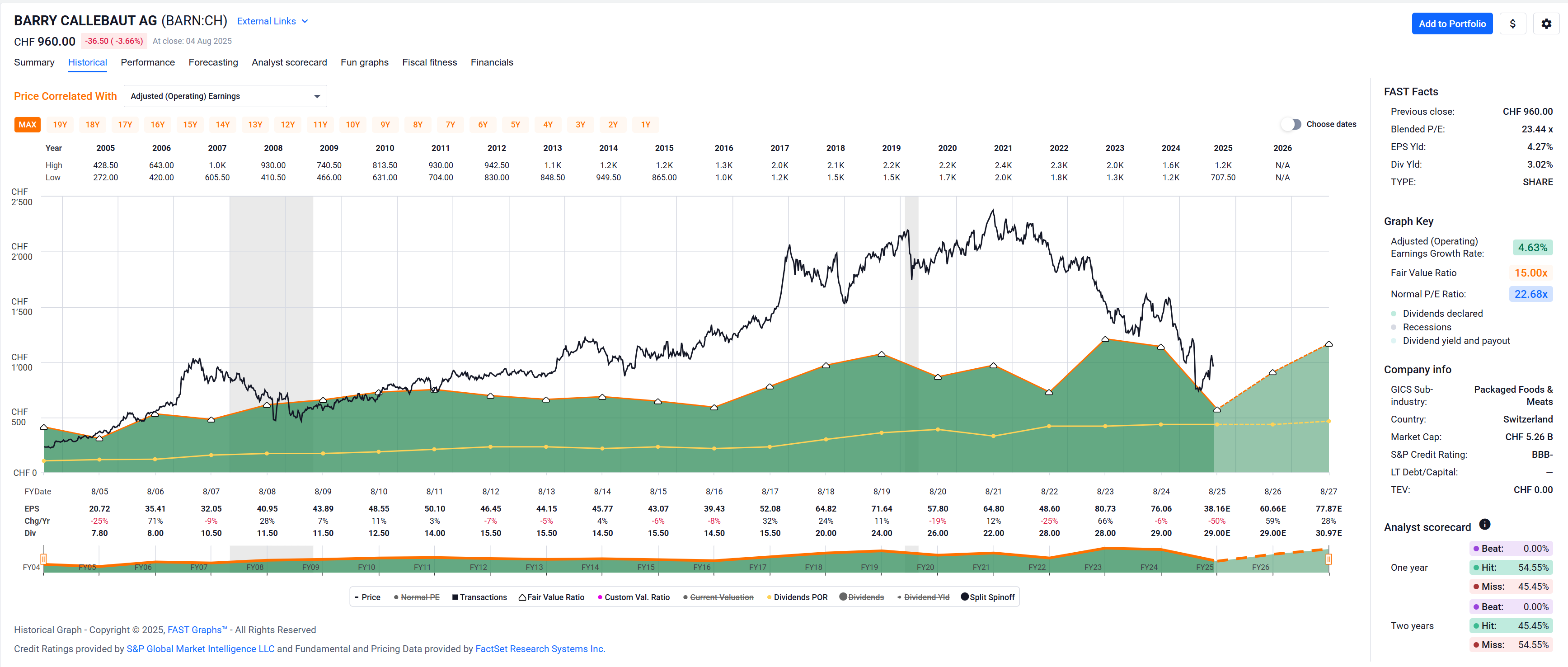Select the 12Y time range

click(287, 125)
